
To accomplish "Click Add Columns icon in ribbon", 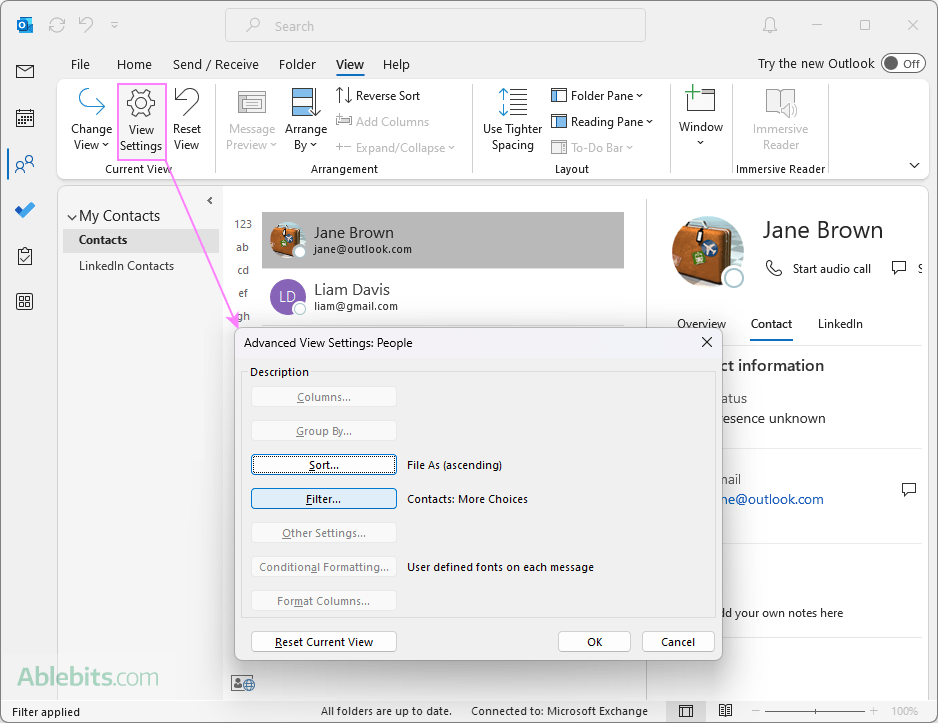I will [343, 121].
